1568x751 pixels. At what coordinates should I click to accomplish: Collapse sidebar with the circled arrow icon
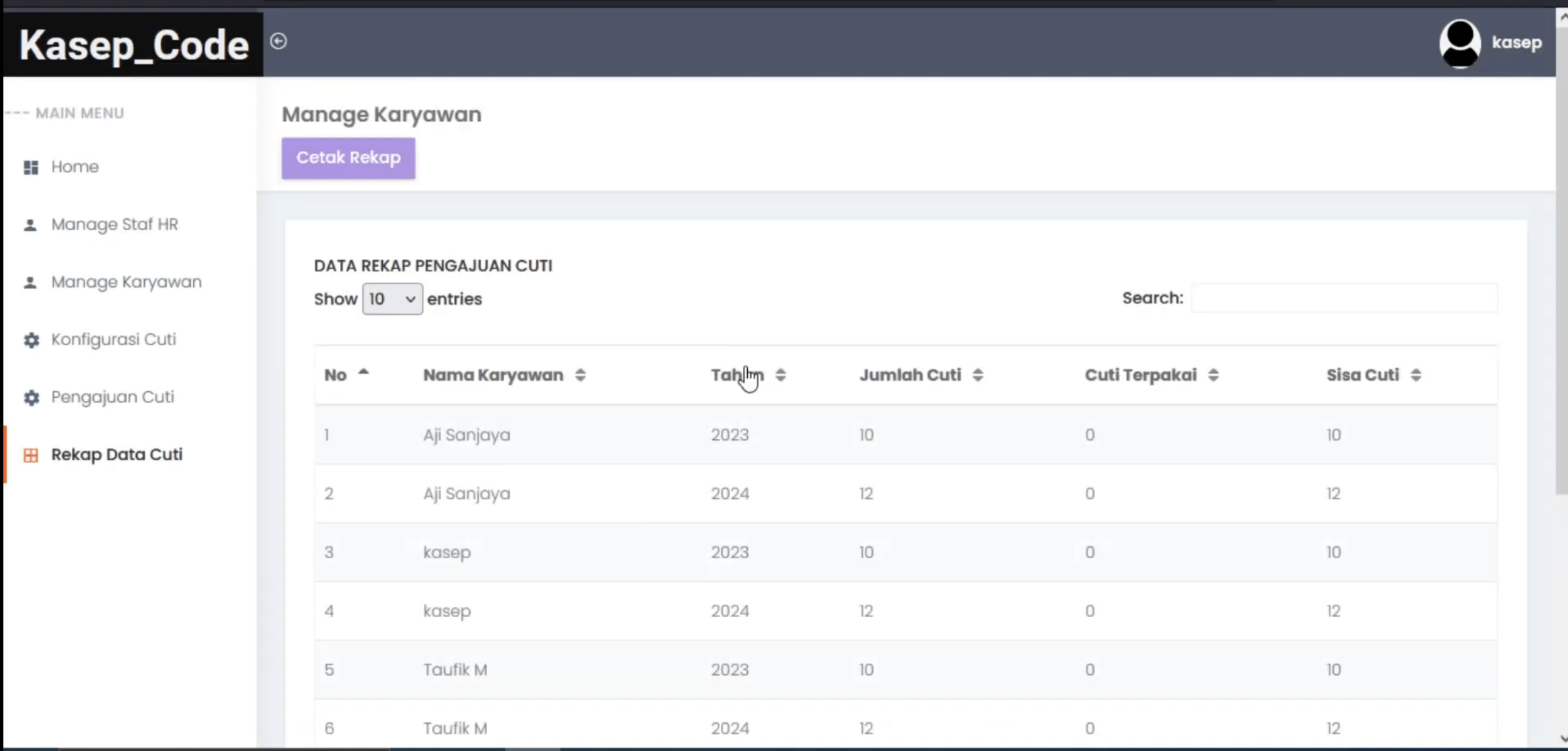click(x=279, y=41)
